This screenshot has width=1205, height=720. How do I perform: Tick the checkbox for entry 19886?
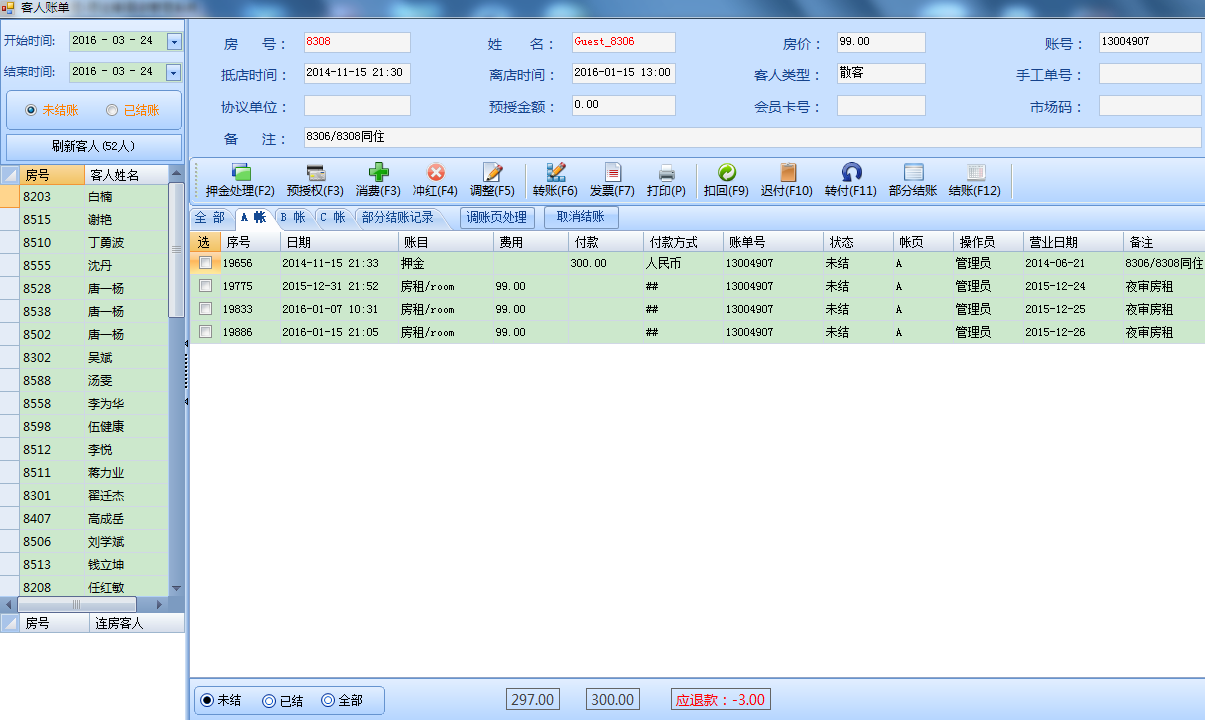[205, 332]
